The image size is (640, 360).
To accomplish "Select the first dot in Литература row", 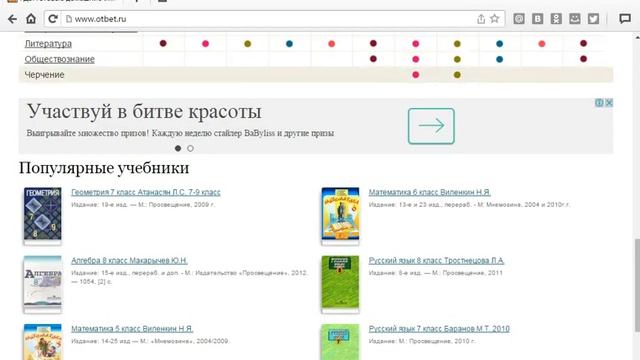I will (163, 43).
